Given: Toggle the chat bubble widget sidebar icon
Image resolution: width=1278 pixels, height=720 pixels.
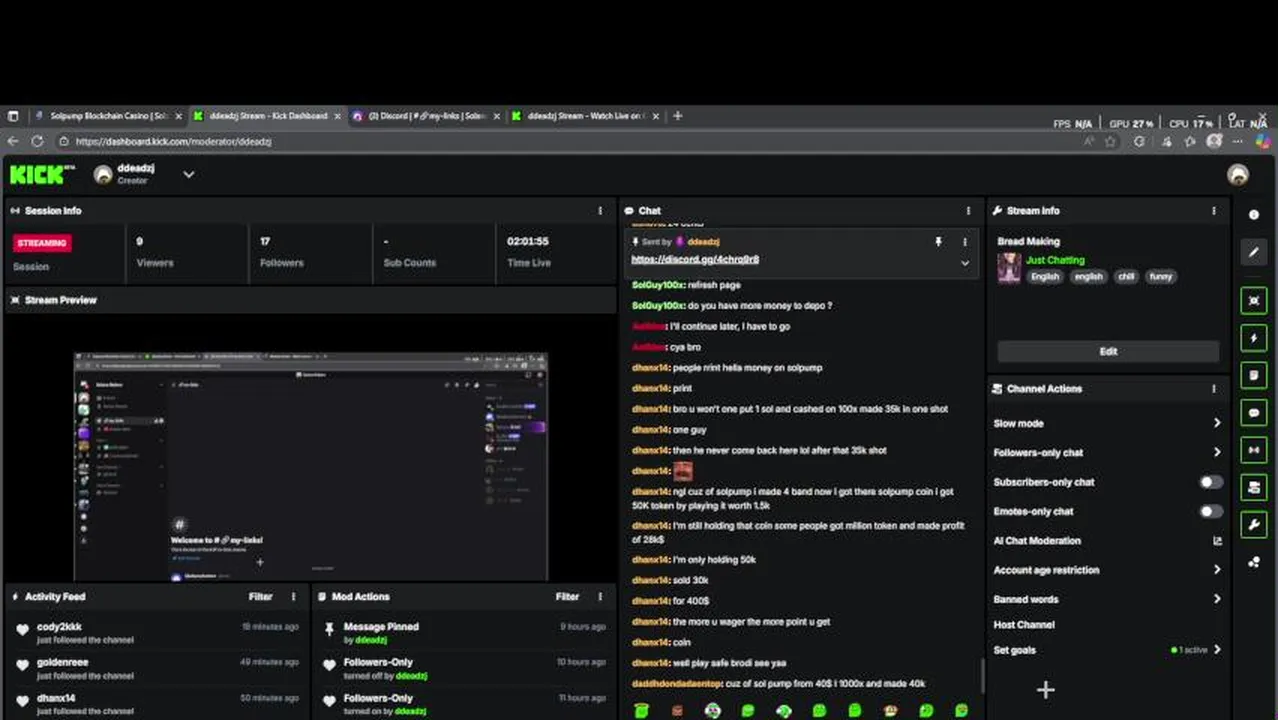Looking at the screenshot, I should [x=1254, y=412].
